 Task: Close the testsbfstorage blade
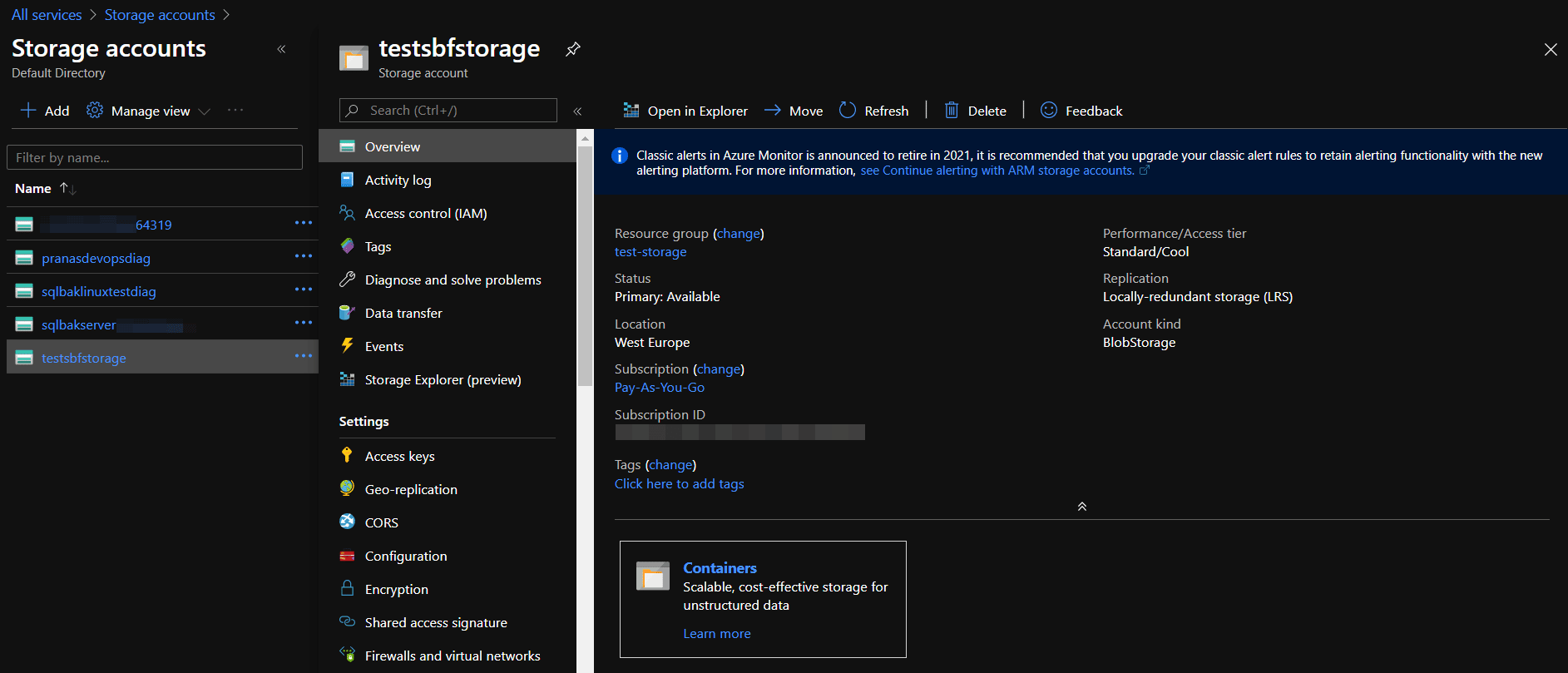coord(1551,49)
